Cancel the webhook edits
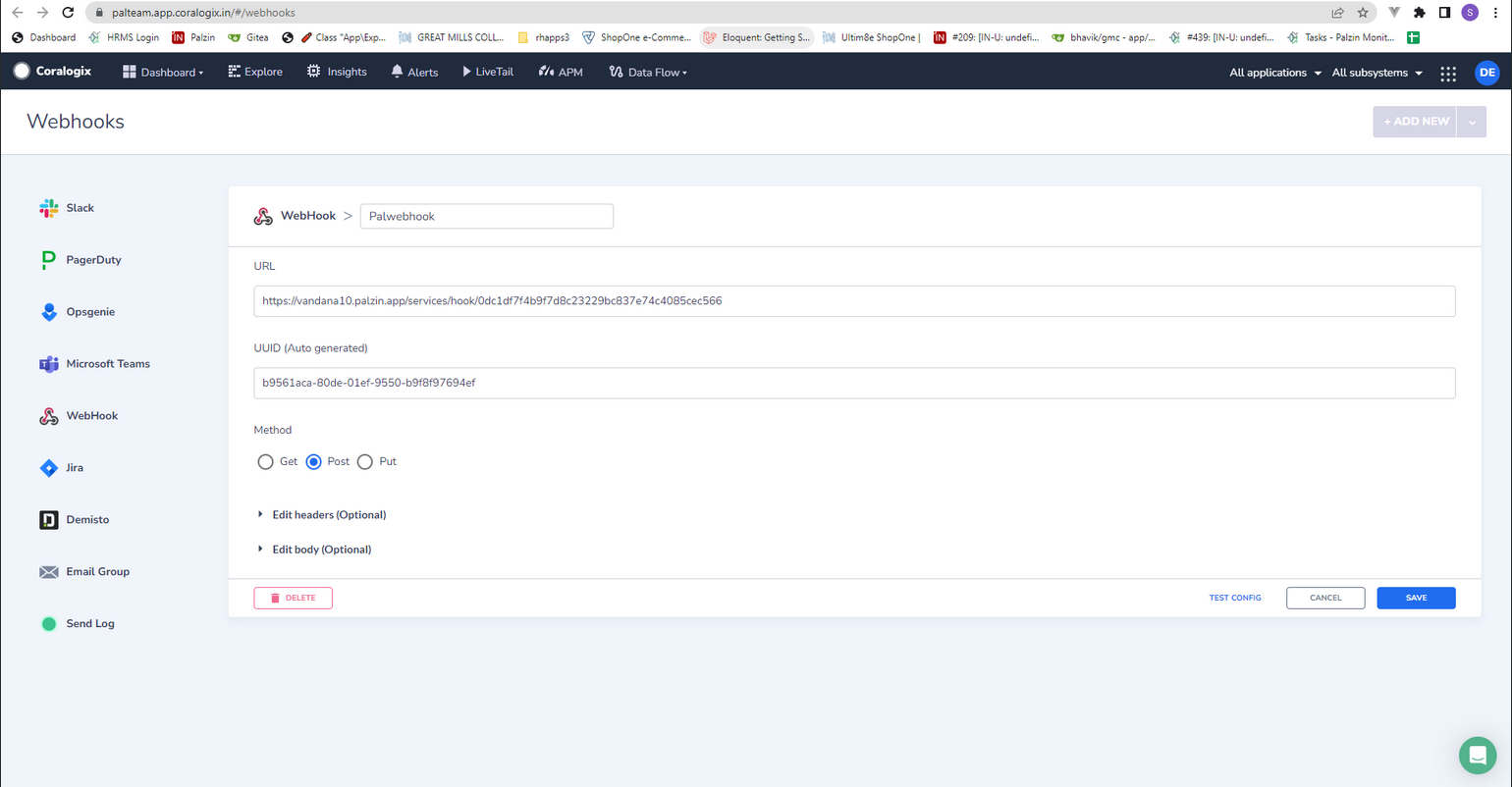The height and width of the screenshot is (787, 1512). click(x=1325, y=598)
